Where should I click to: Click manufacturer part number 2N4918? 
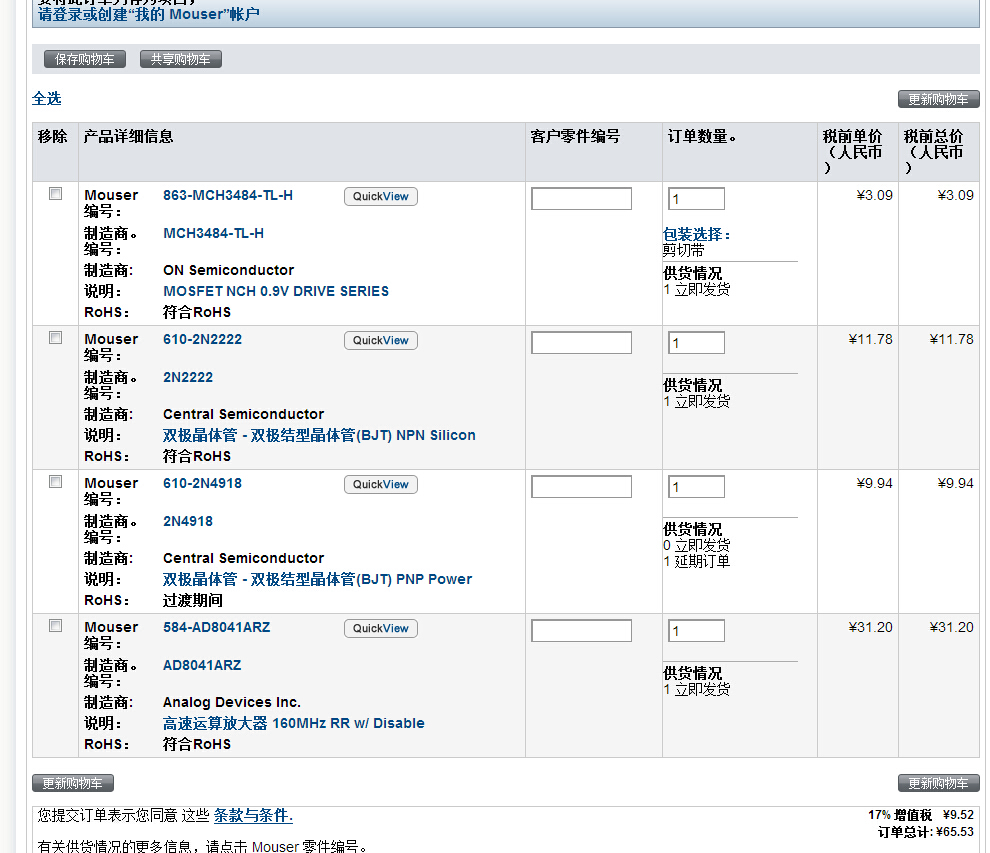[188, 521]
